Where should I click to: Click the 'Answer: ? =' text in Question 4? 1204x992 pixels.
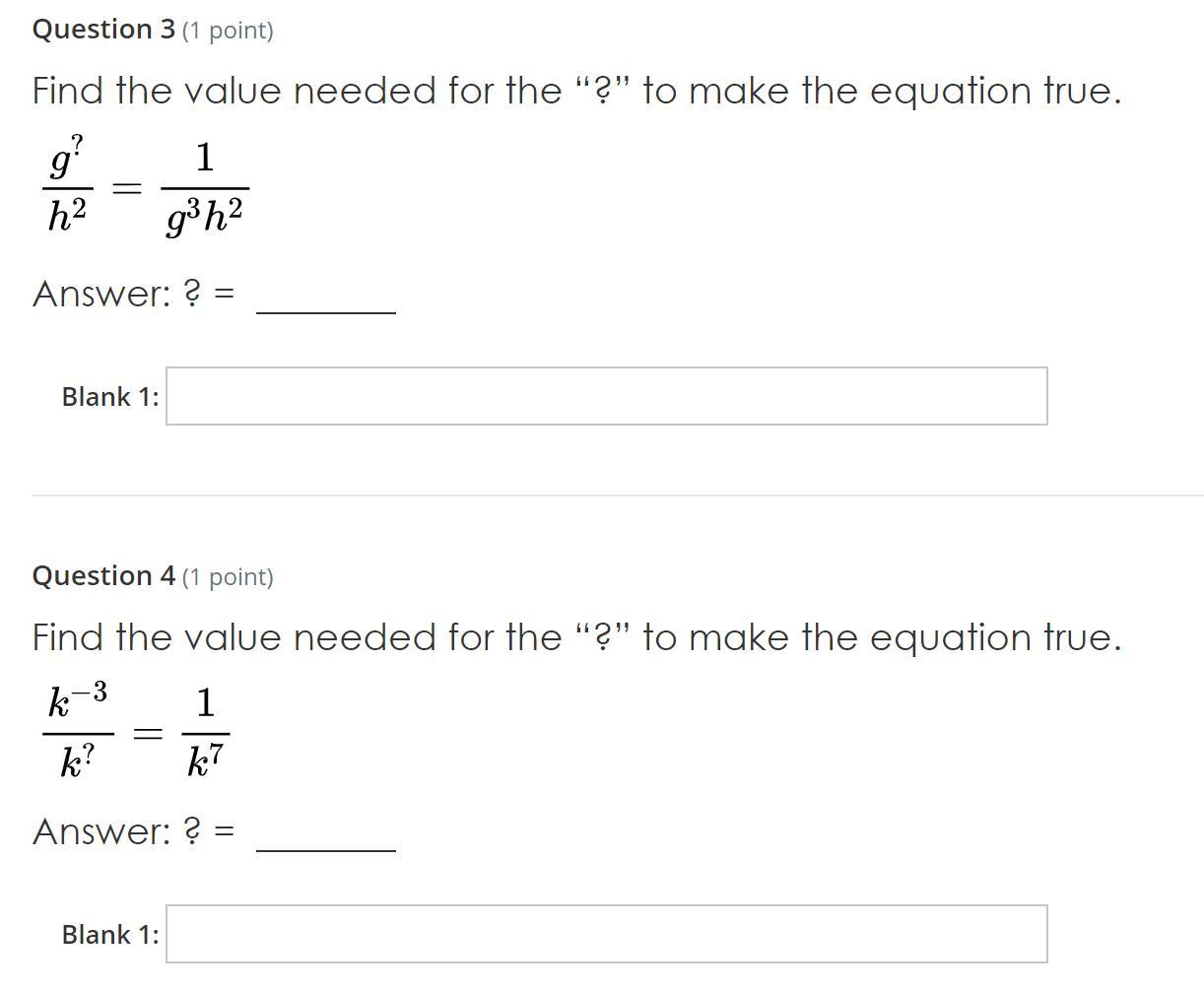(134, 831)
